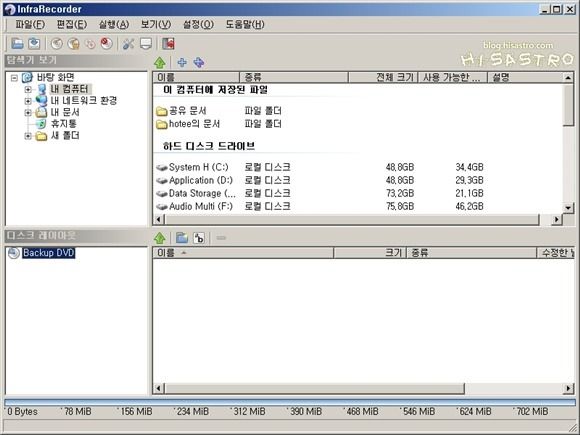Screen dimensions: 580x435
Task: Sort explorer list by 종류 column
Action: (x=294, y=77)
